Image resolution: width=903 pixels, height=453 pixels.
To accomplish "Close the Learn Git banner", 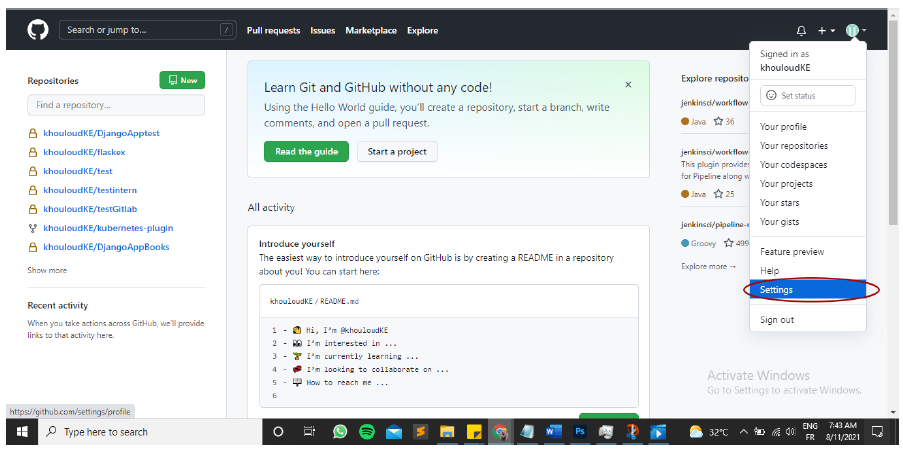I will (x=628, y=85).
